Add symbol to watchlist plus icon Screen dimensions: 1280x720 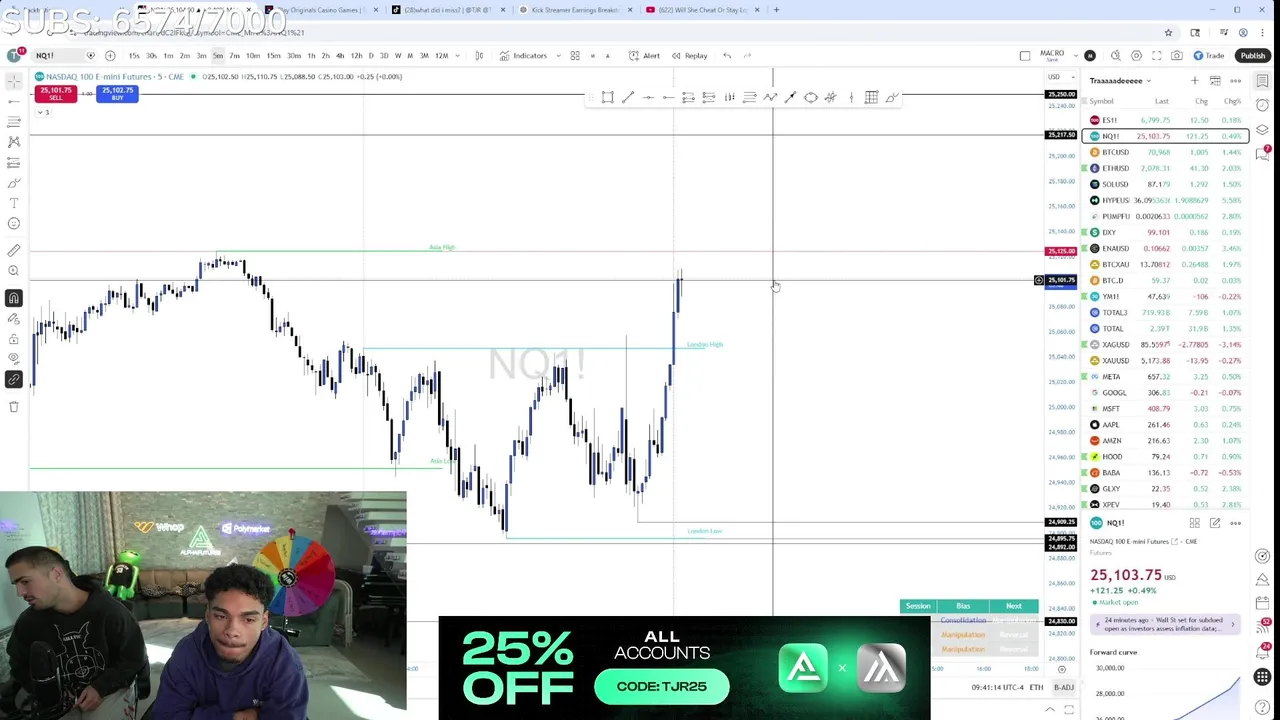(x=1194, y=81)
